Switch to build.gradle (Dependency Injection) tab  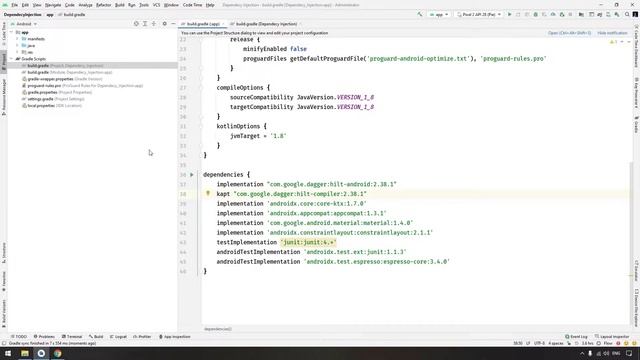point(266,24)
